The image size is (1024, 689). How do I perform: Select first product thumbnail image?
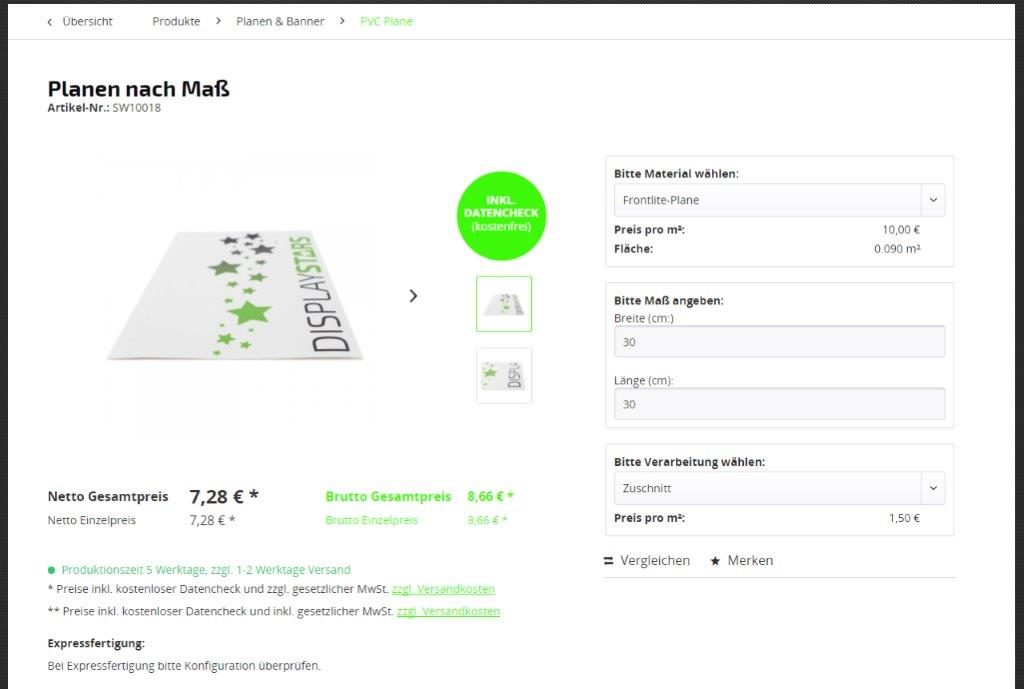(504, 304)
